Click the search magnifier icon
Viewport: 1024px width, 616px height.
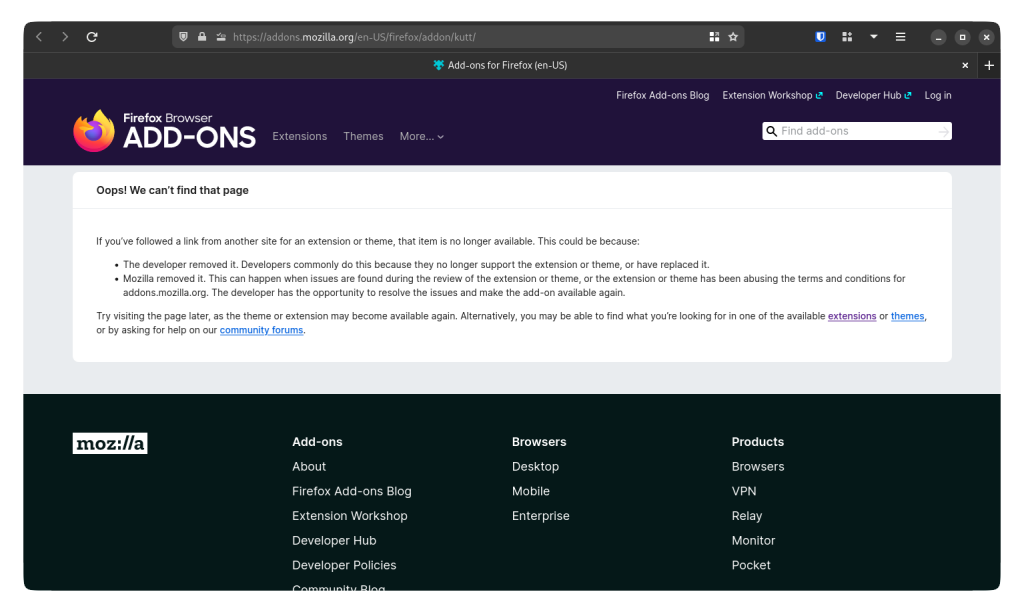pos(771,131)
